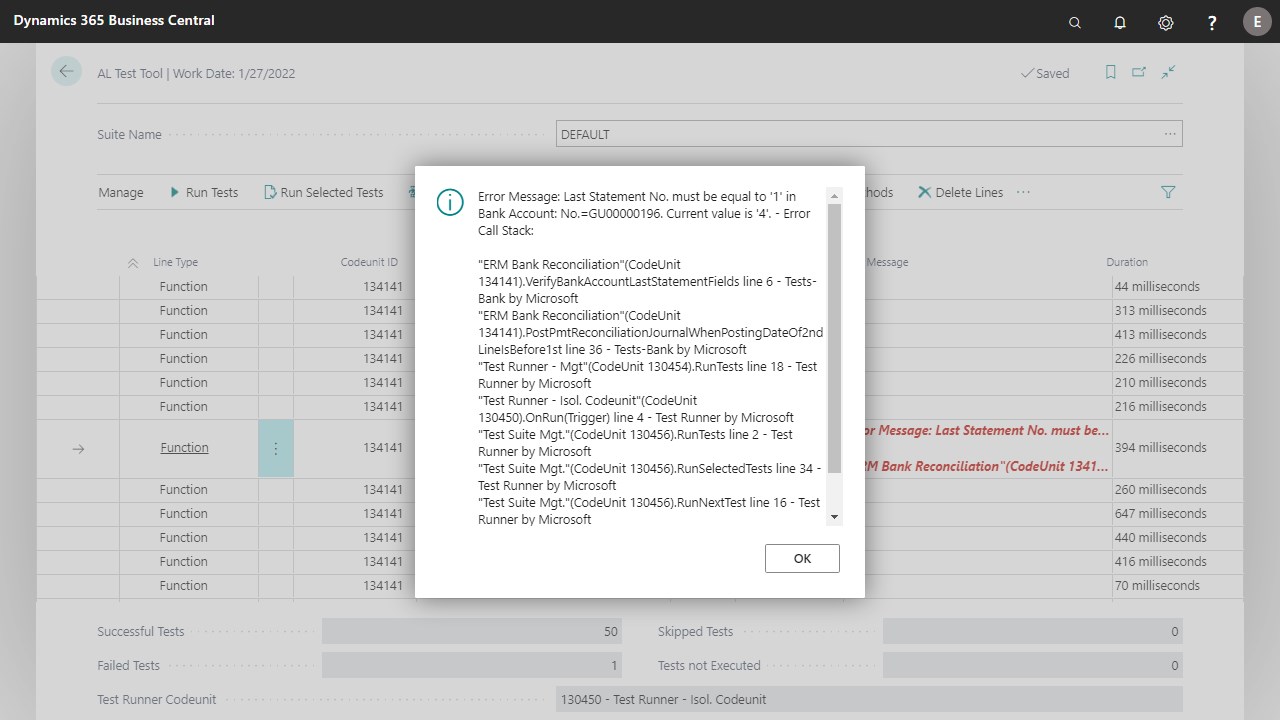Open Help question mark icon
The width and height of the screenshot is (1280, 720).
pyautogui.click(x=1212, y=22)
